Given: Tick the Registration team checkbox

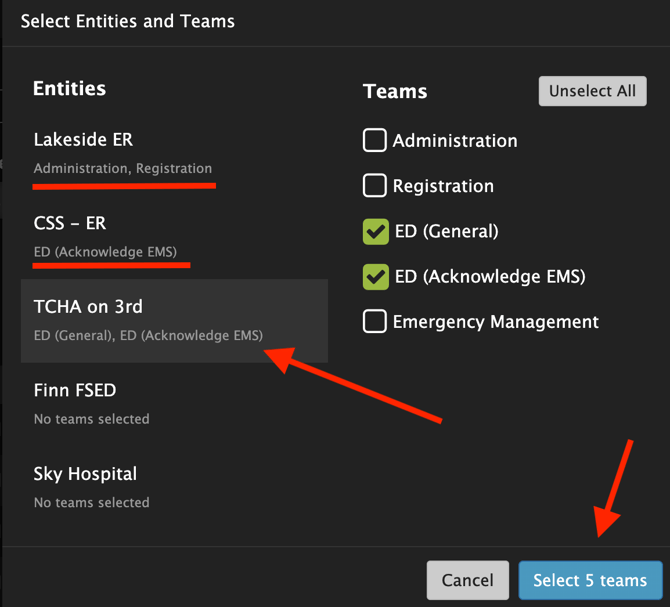Looking at the screenshot, I should [375, 186].
